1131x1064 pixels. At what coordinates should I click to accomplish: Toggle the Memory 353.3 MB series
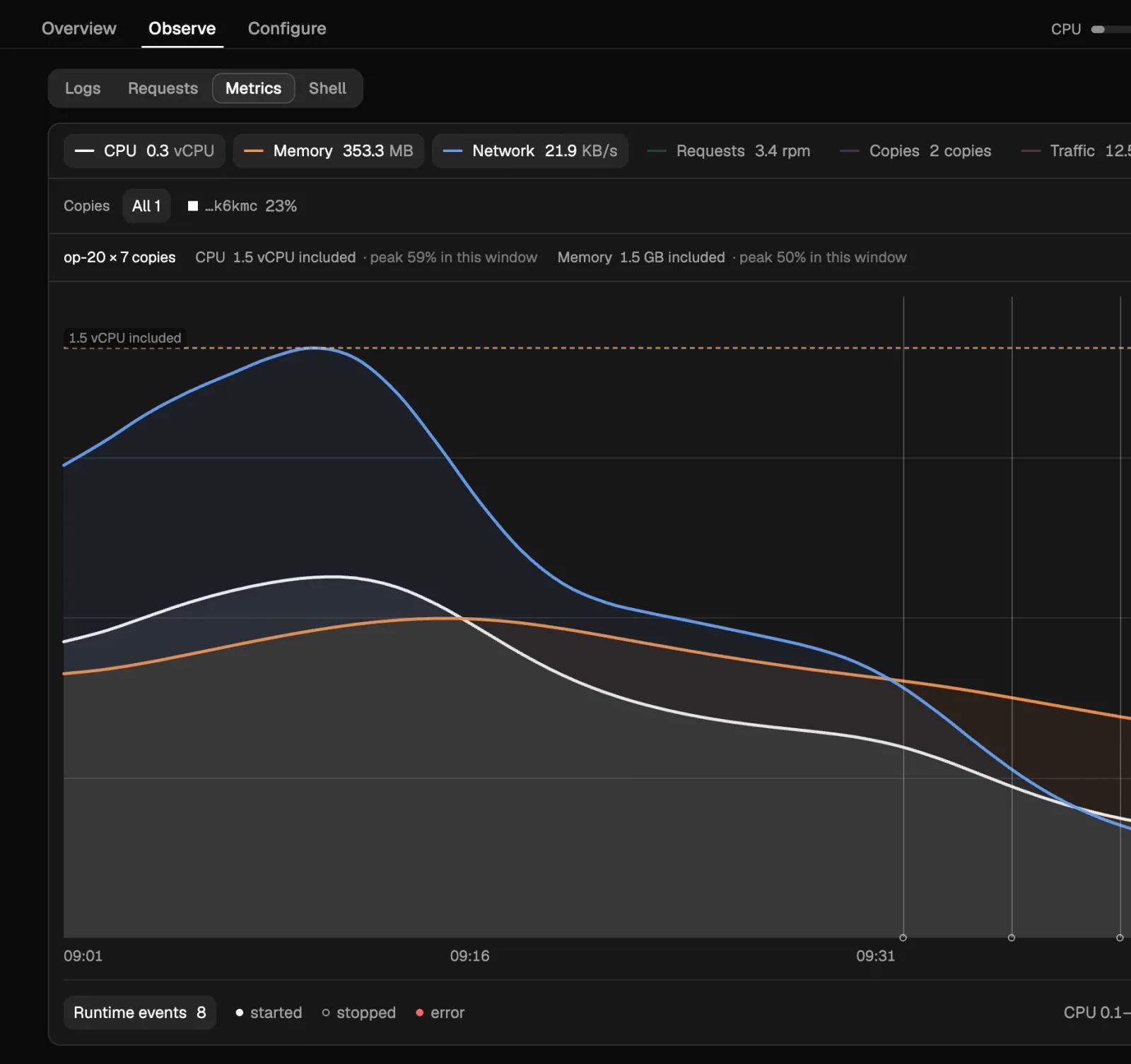pos(328,151)
